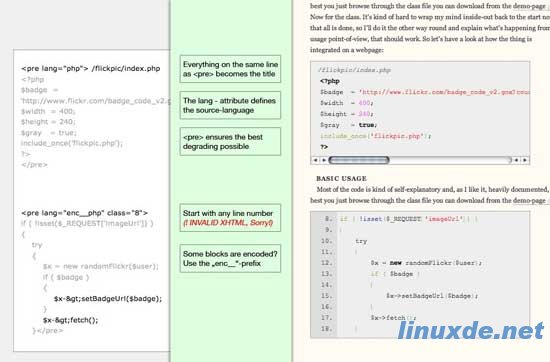This screenshot has height=362, width=550.
Task: Click the 'Start with any line number' note box
Action: click(230, 218)
